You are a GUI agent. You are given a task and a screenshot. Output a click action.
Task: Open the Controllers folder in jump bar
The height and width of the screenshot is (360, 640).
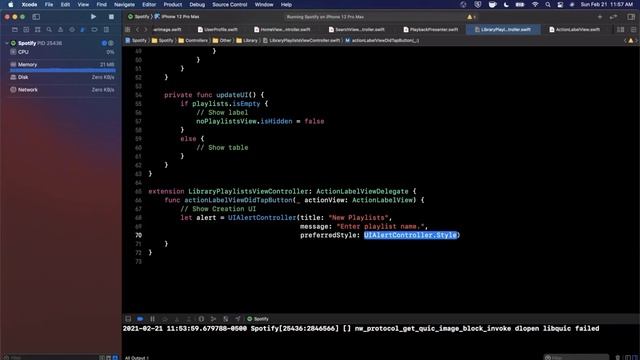click(x=193, y=40)
